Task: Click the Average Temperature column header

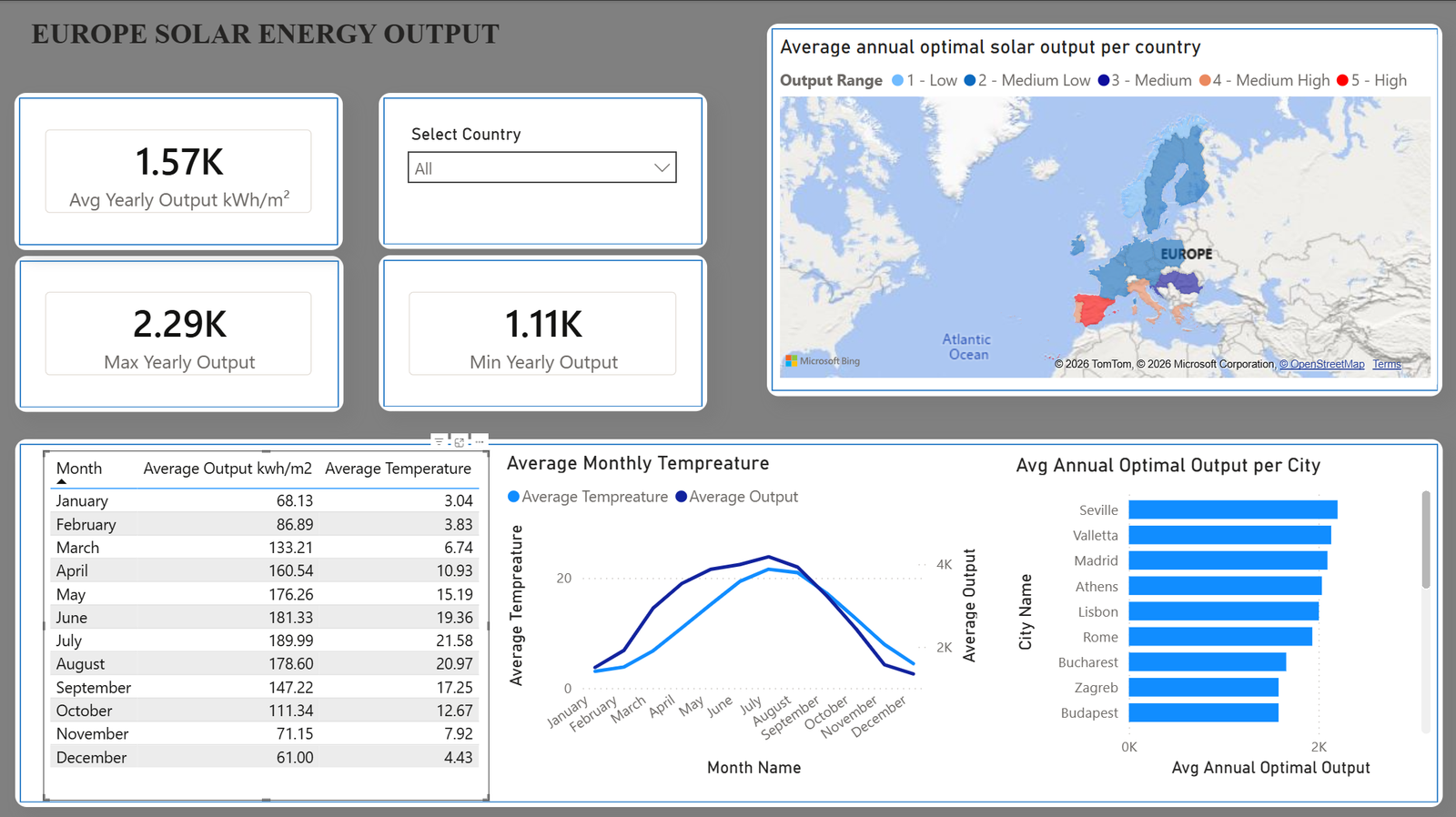Action: coord(398,469)
